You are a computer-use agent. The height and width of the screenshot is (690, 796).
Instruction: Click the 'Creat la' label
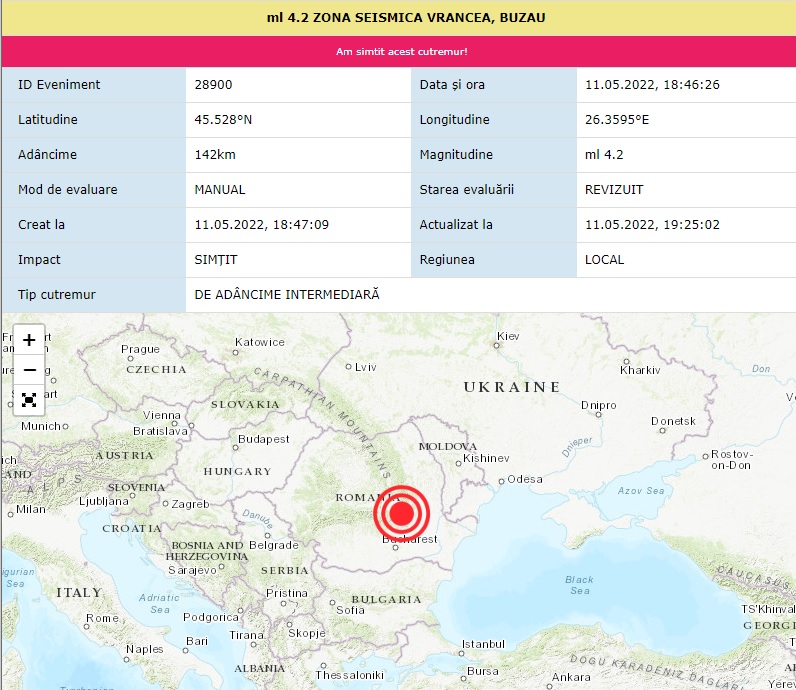click(x=41, y=224)
